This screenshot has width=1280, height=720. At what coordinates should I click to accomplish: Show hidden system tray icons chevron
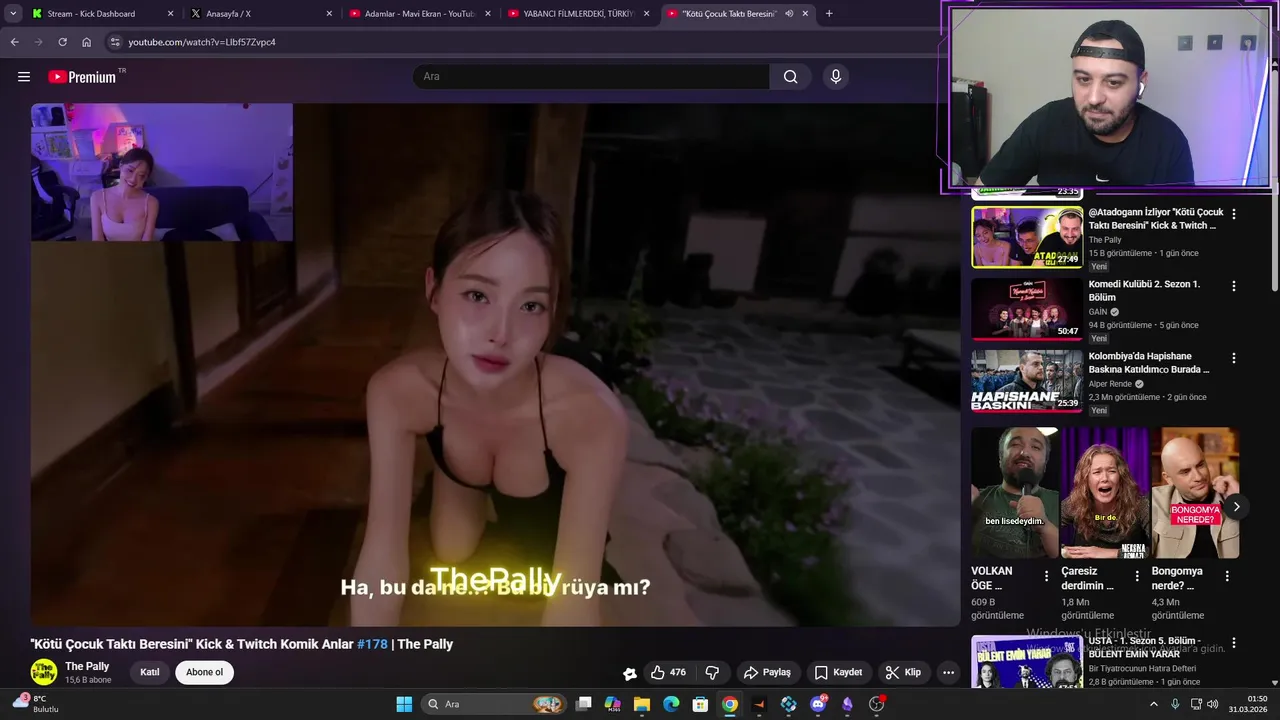tap(1153, 704)
